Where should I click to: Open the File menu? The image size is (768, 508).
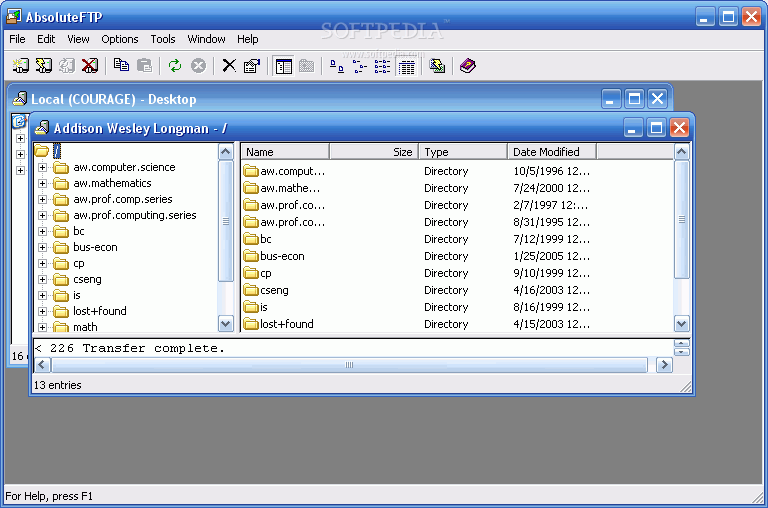[x=17, y=39]
